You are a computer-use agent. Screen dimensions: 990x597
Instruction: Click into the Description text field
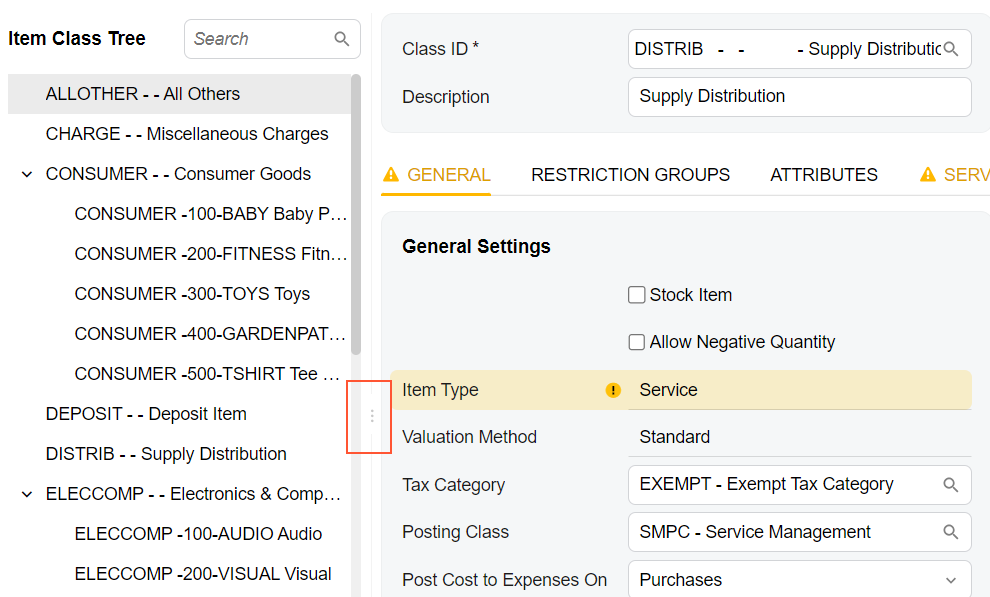[799, 97]
